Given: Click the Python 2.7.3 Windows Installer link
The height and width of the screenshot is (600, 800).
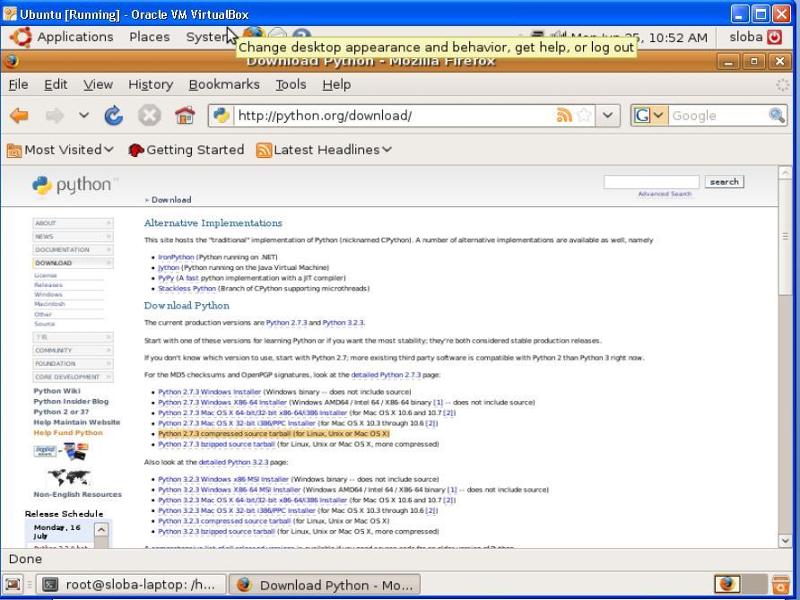Looking at the screenshot, I should [x=209, y=392].
